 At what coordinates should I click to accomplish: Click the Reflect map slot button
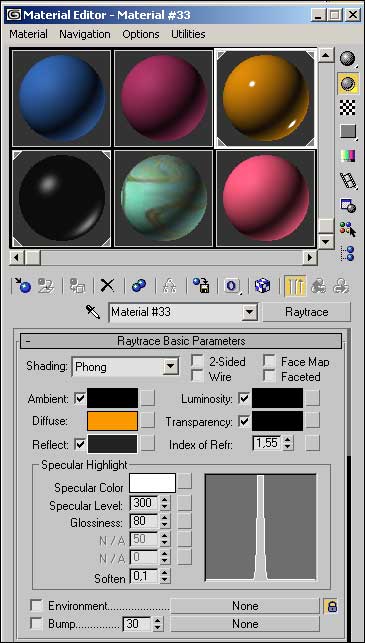[x=148, y=444]
